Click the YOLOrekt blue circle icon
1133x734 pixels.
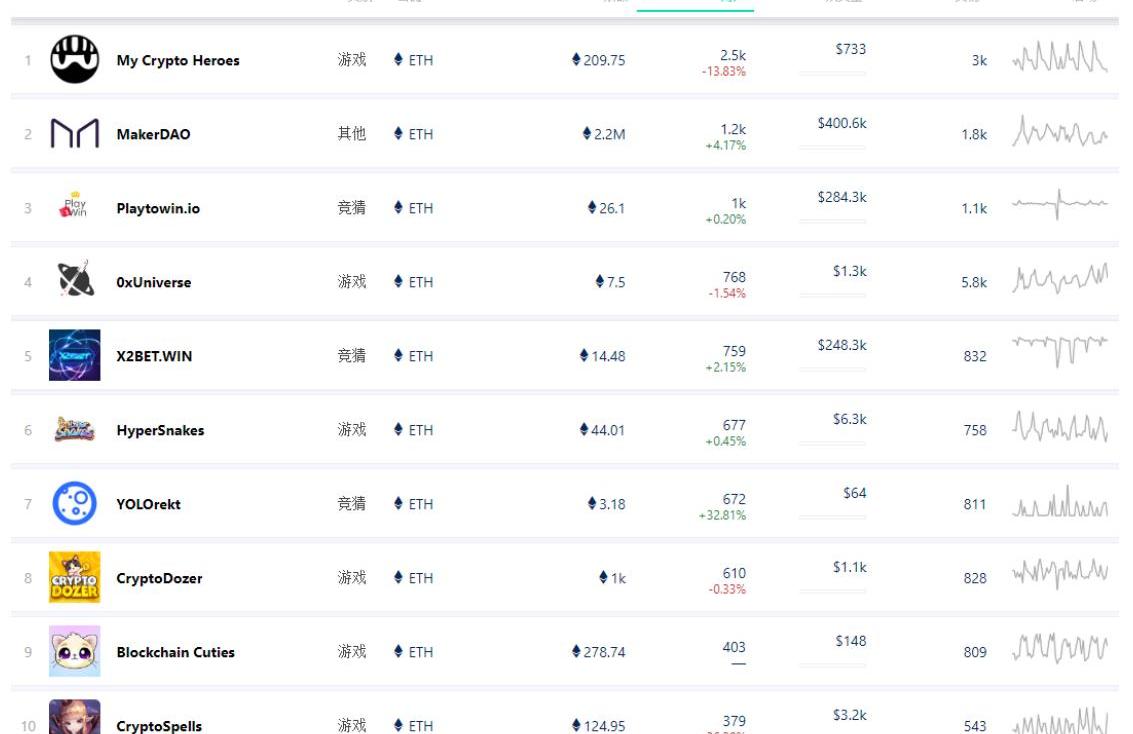click(75, 503)
